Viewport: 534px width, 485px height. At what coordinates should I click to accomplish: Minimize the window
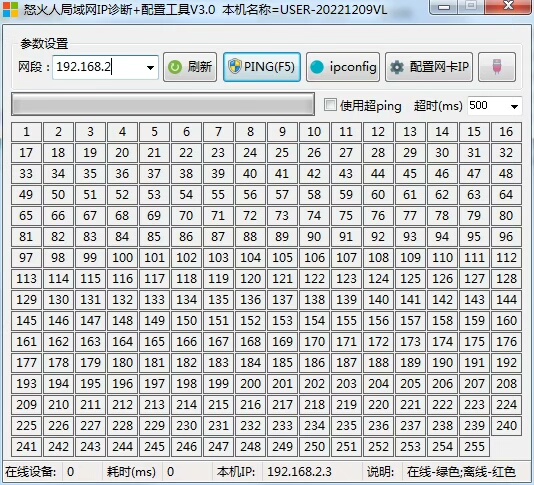444,7
